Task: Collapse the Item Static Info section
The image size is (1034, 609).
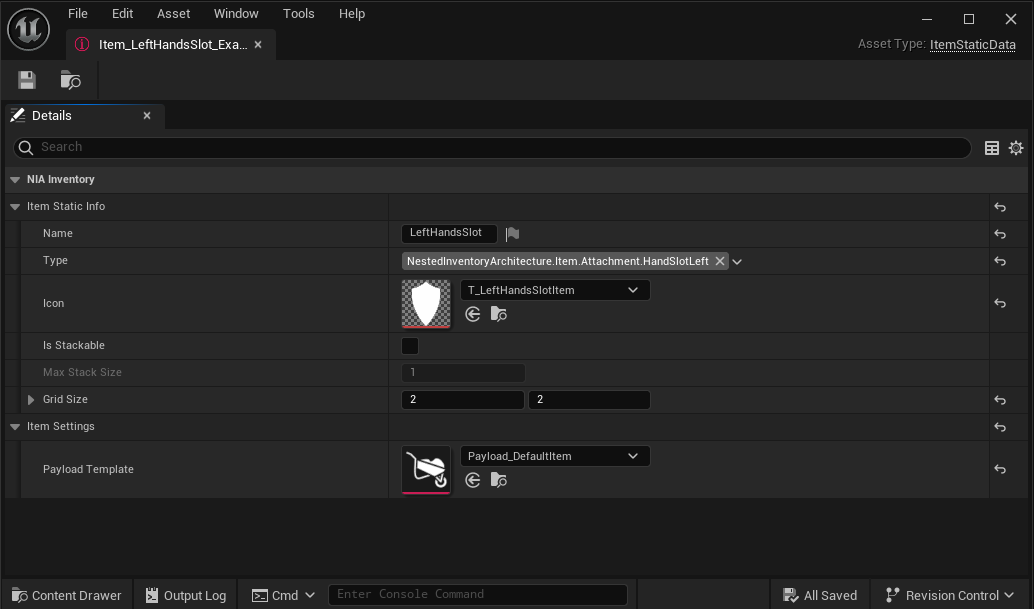Action: pyautogui.click(x=14, y=206)
